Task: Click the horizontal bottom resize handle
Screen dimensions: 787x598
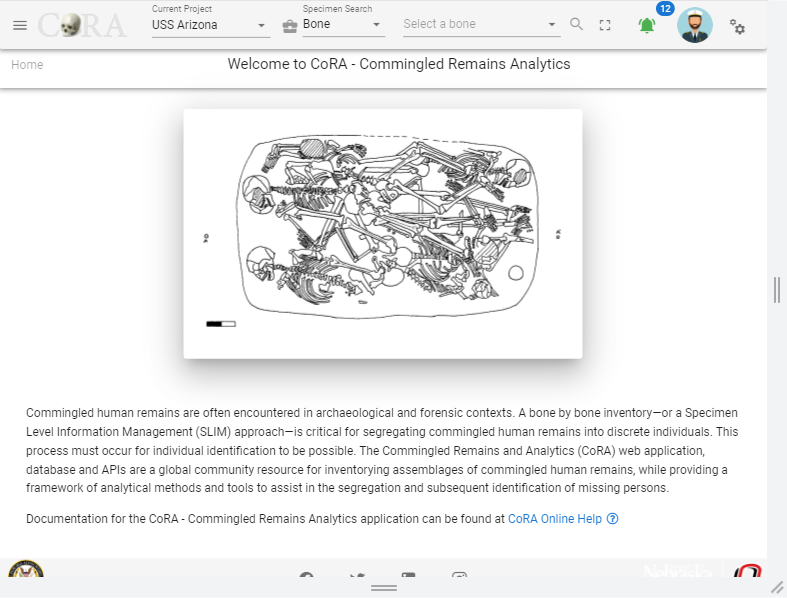Action: point(384,587)
